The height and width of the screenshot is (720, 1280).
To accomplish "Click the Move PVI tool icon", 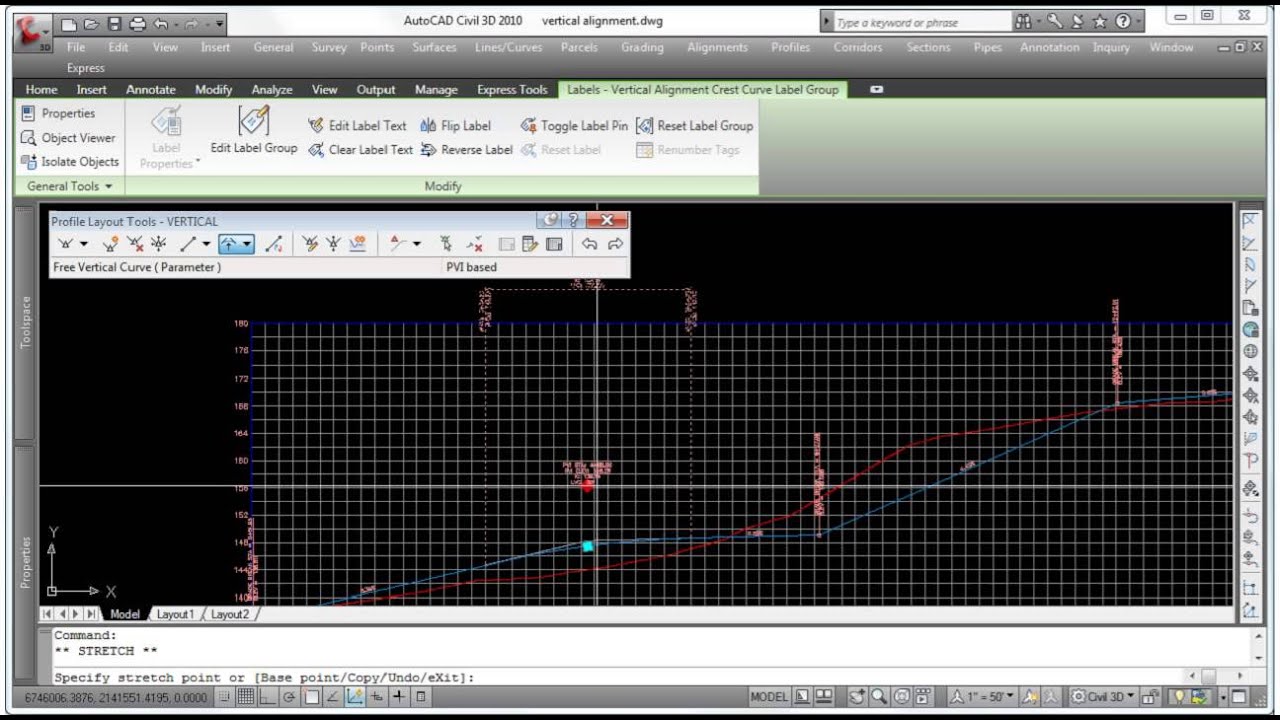I will click(158, 244).
